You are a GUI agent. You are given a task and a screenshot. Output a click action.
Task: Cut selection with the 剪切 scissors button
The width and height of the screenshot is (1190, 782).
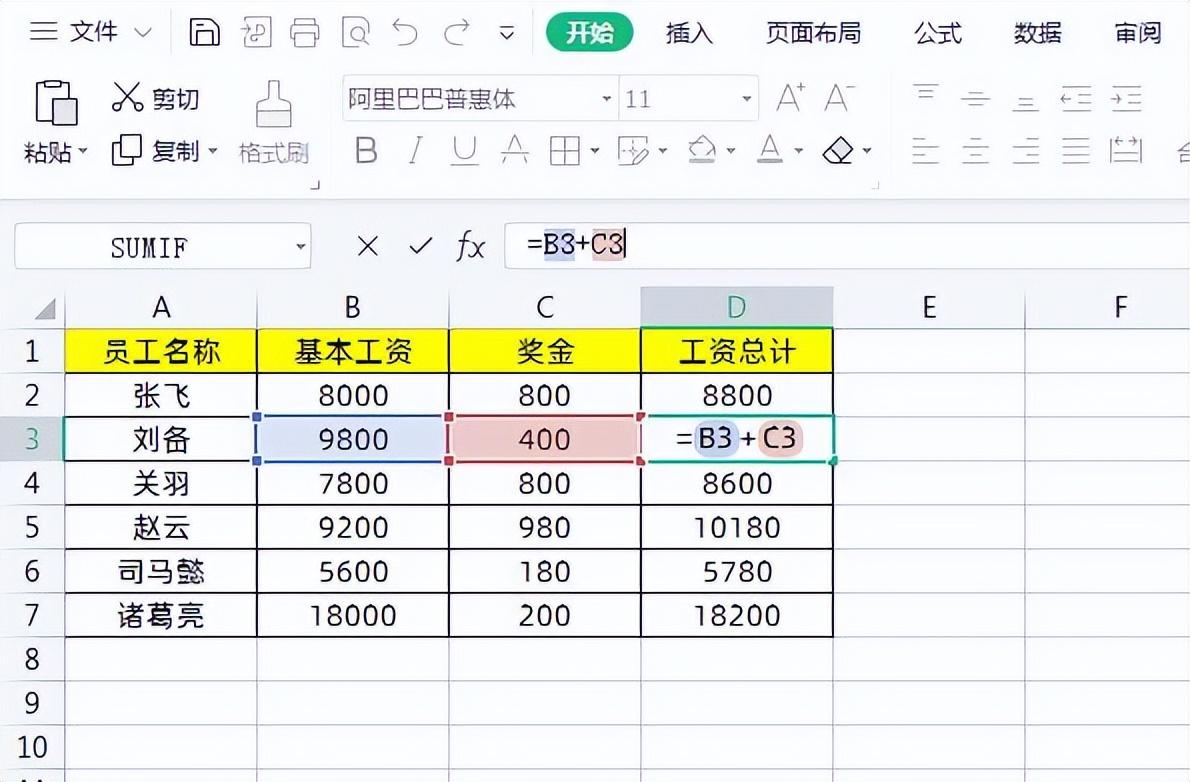(x=156, y=98)
